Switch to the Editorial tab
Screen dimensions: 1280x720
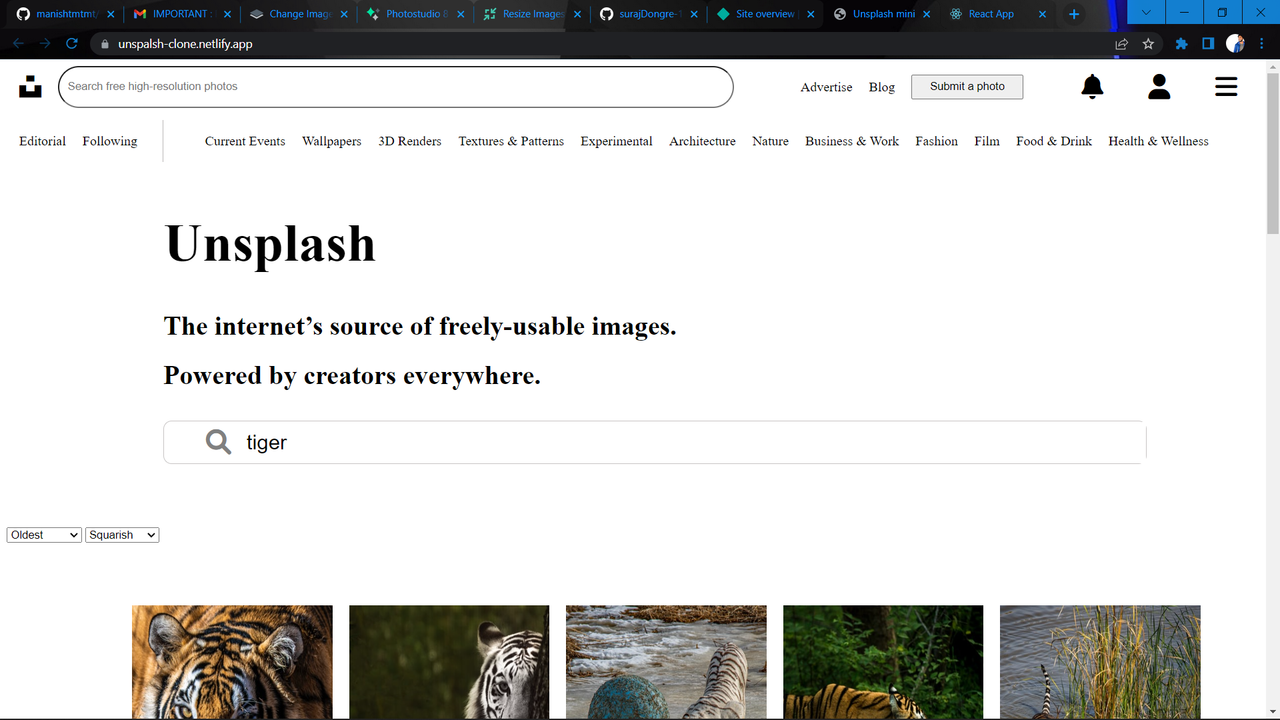pyautogui.click(x=42, y=141)
